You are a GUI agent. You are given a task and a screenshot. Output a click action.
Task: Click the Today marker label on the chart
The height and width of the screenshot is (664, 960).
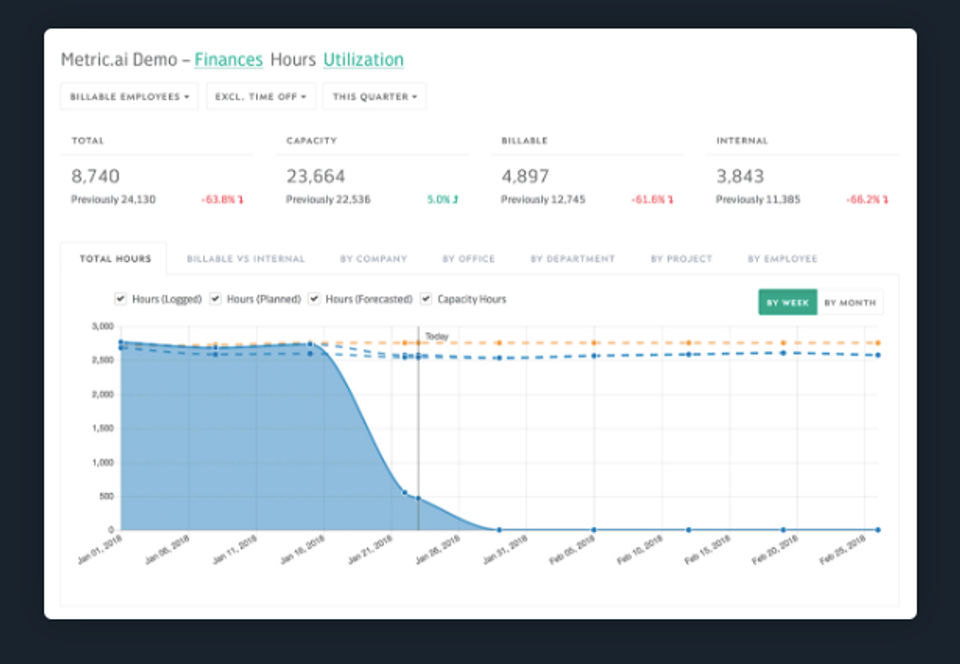[436, 337]
